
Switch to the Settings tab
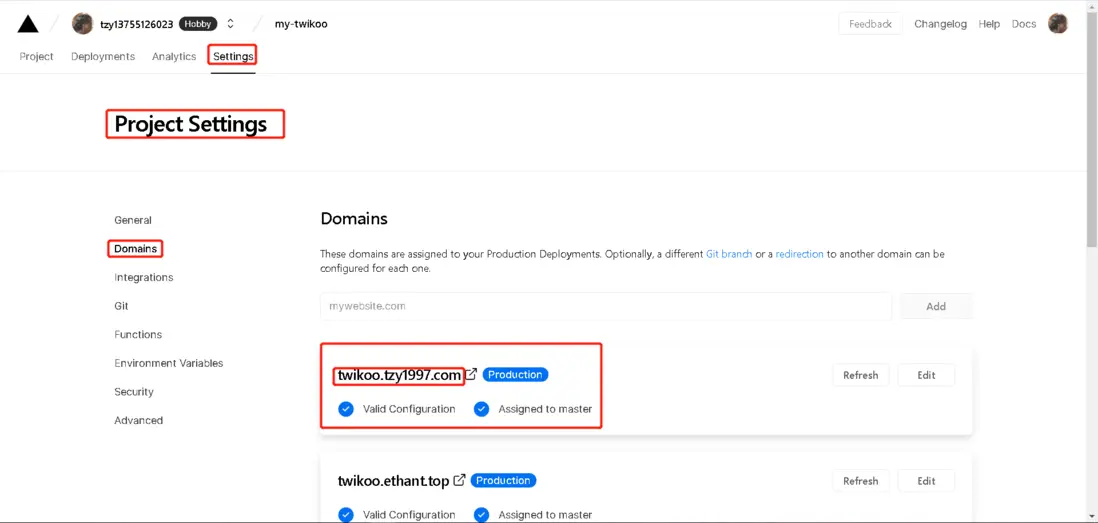point(233,57)
